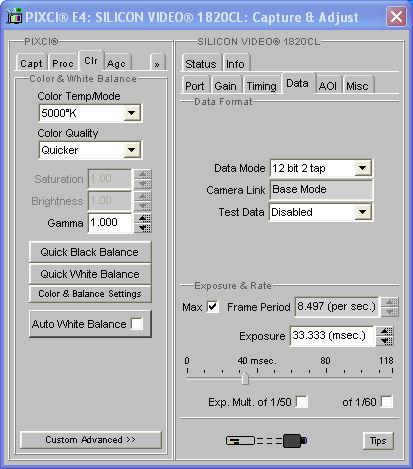Expand the Color Quality dropdown
Image resolution: width=413 pixels, height=469 pixels.
(132, 150)
